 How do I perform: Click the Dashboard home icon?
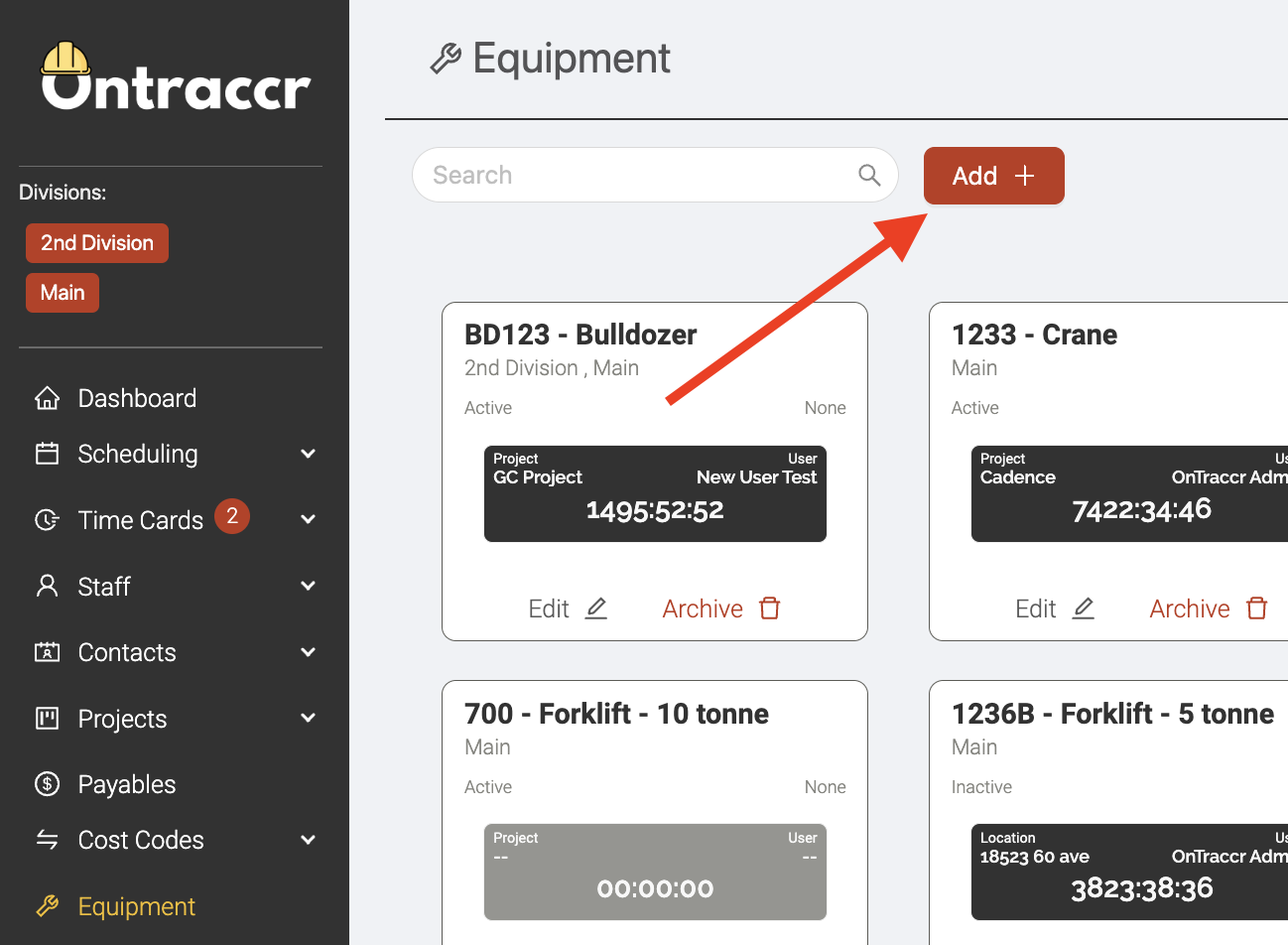click(47, 398)
